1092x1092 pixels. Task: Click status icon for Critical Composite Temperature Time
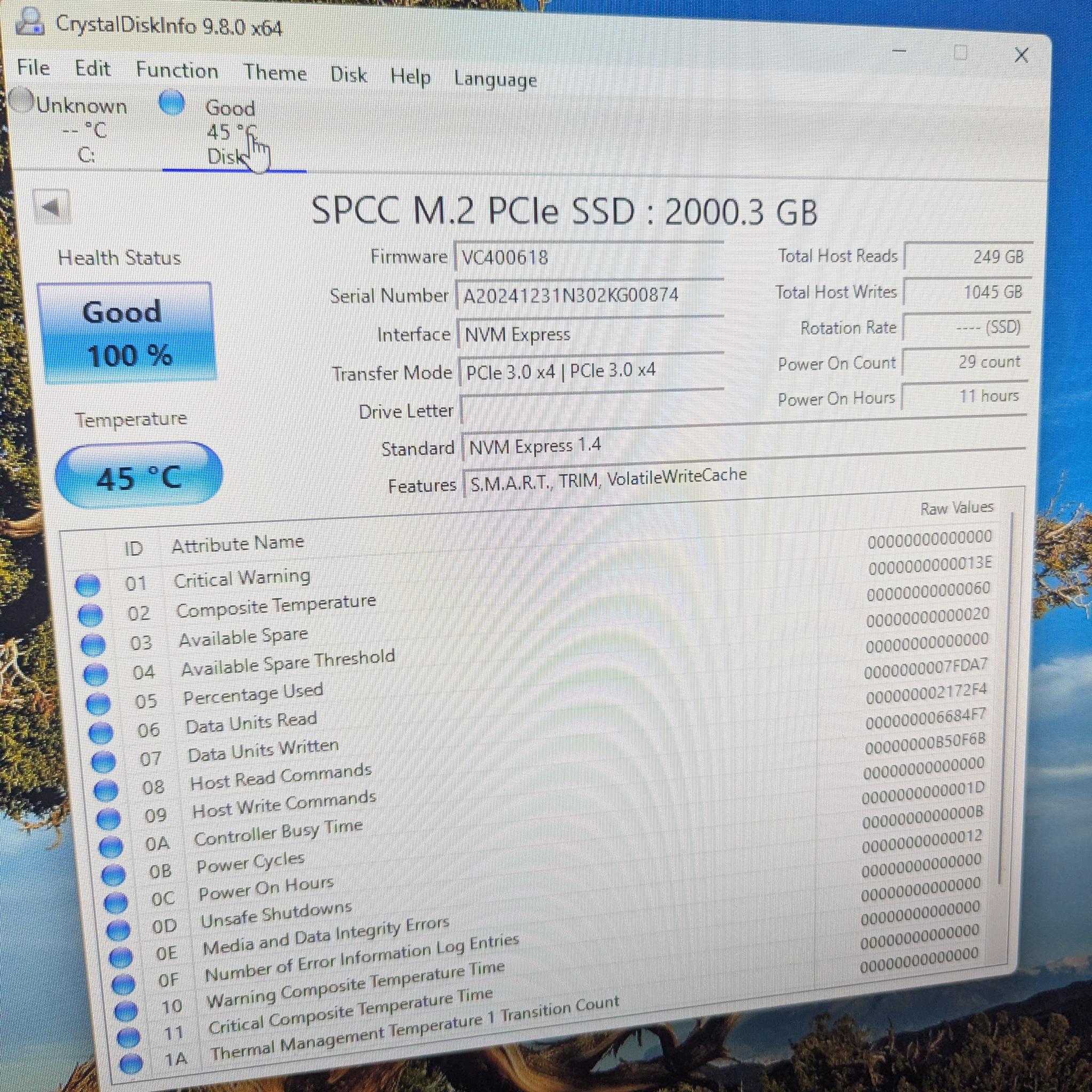click(x=129, y=1038)
